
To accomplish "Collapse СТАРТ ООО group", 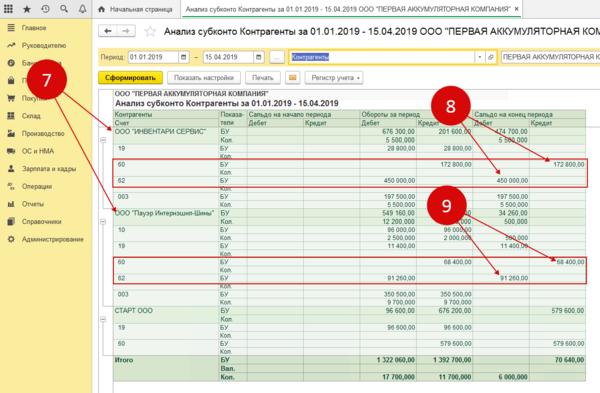I will 103,319.
